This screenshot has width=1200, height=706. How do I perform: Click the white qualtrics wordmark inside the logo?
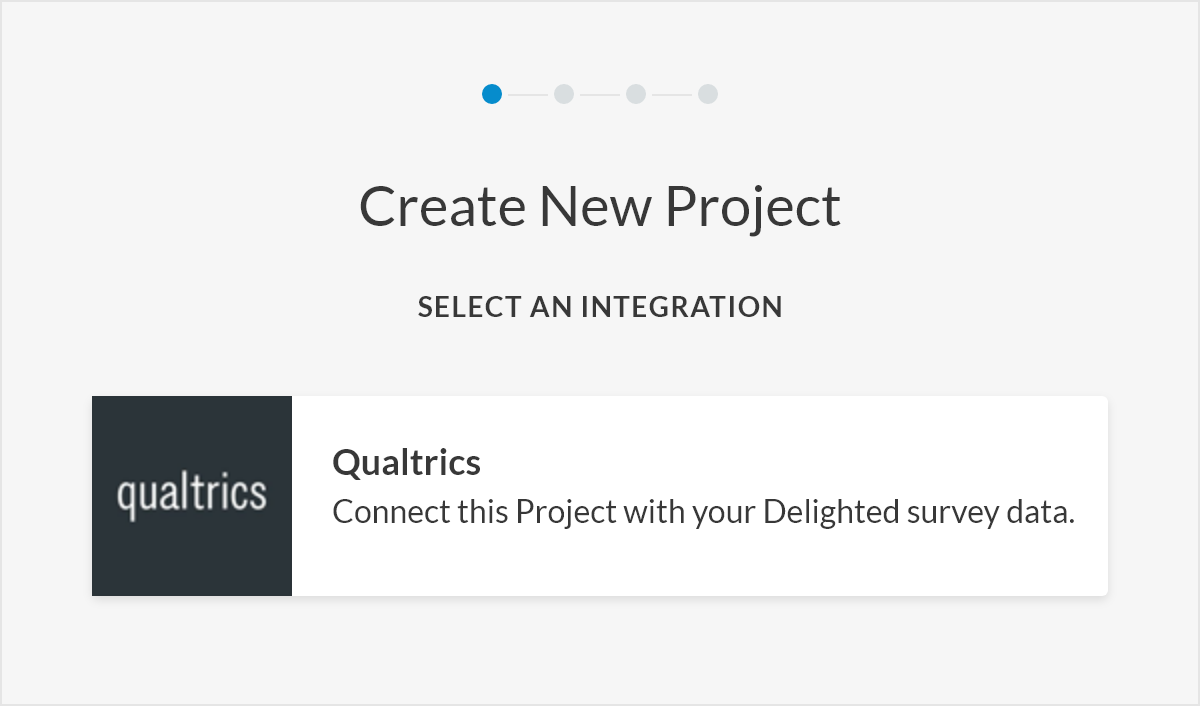tap(192, 495)
